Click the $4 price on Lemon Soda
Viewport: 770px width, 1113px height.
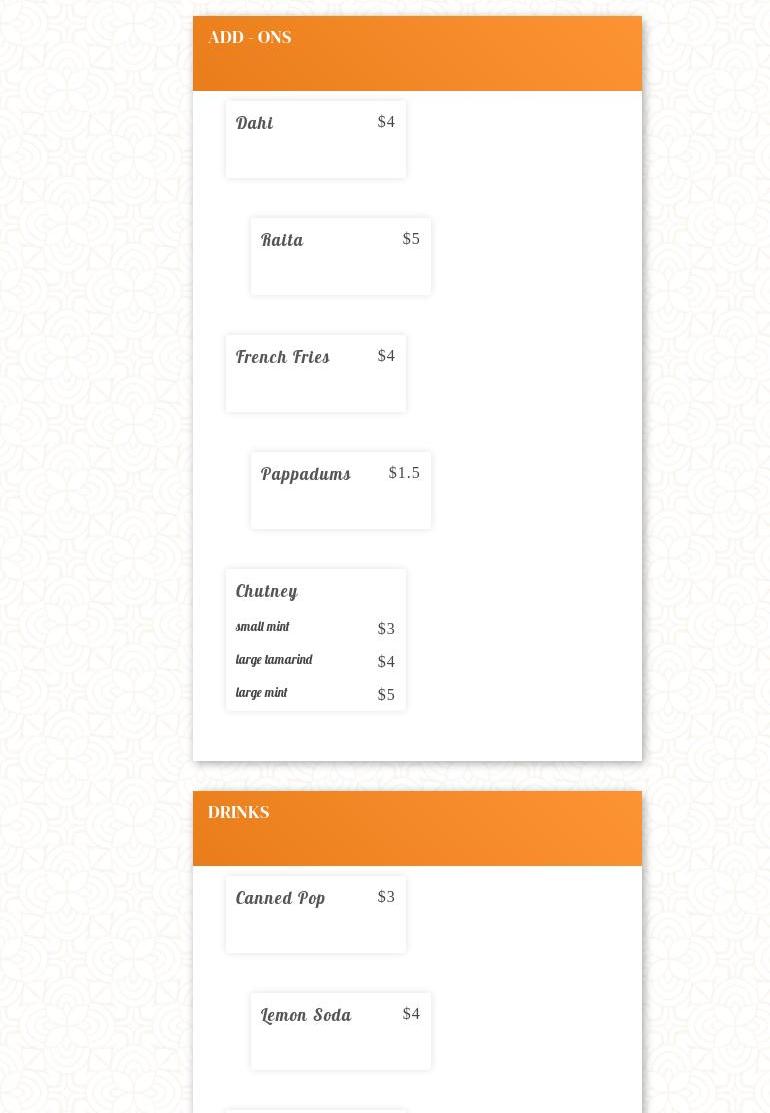(411, 1014)
